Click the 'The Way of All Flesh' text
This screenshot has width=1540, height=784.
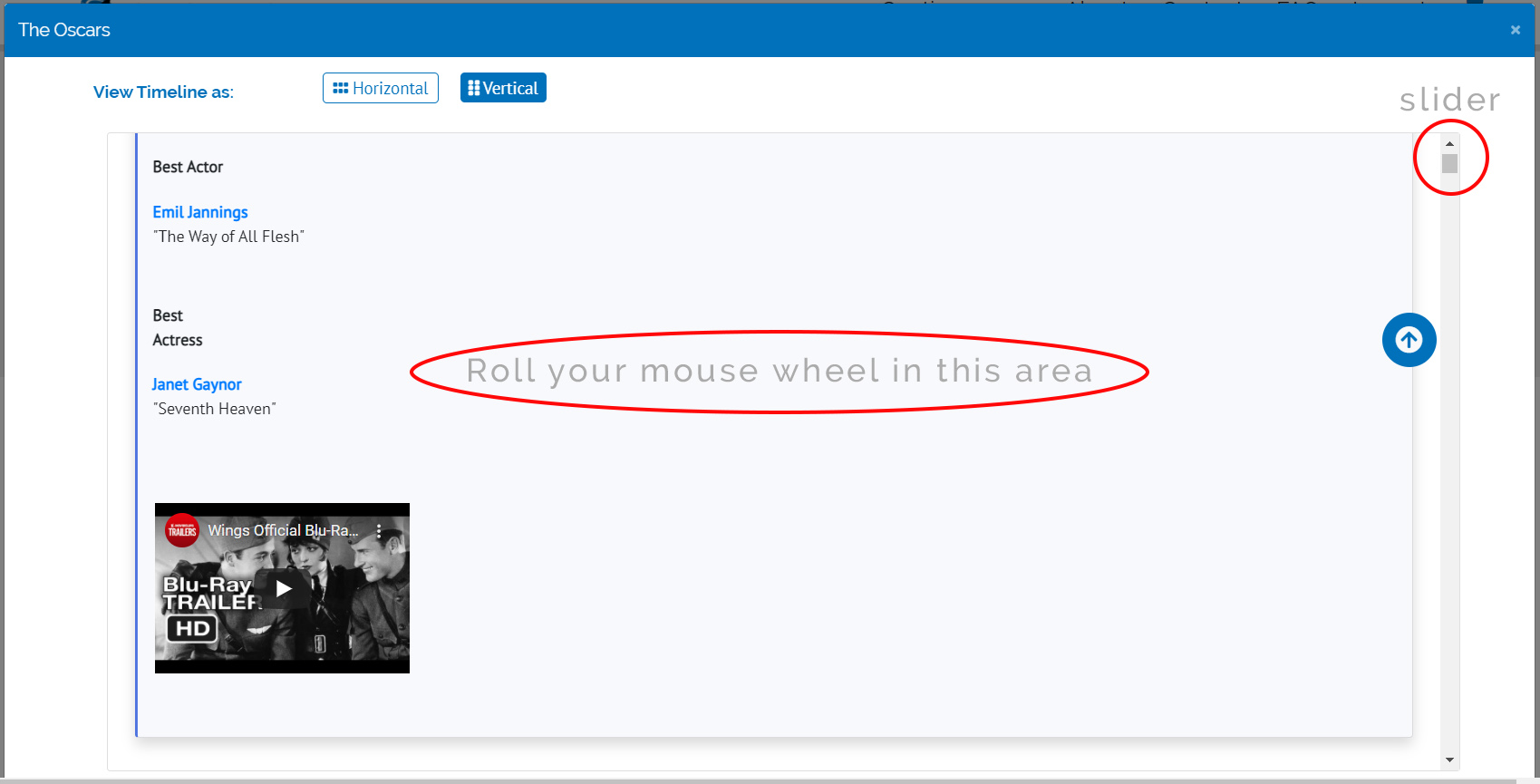tap(228, 237)
